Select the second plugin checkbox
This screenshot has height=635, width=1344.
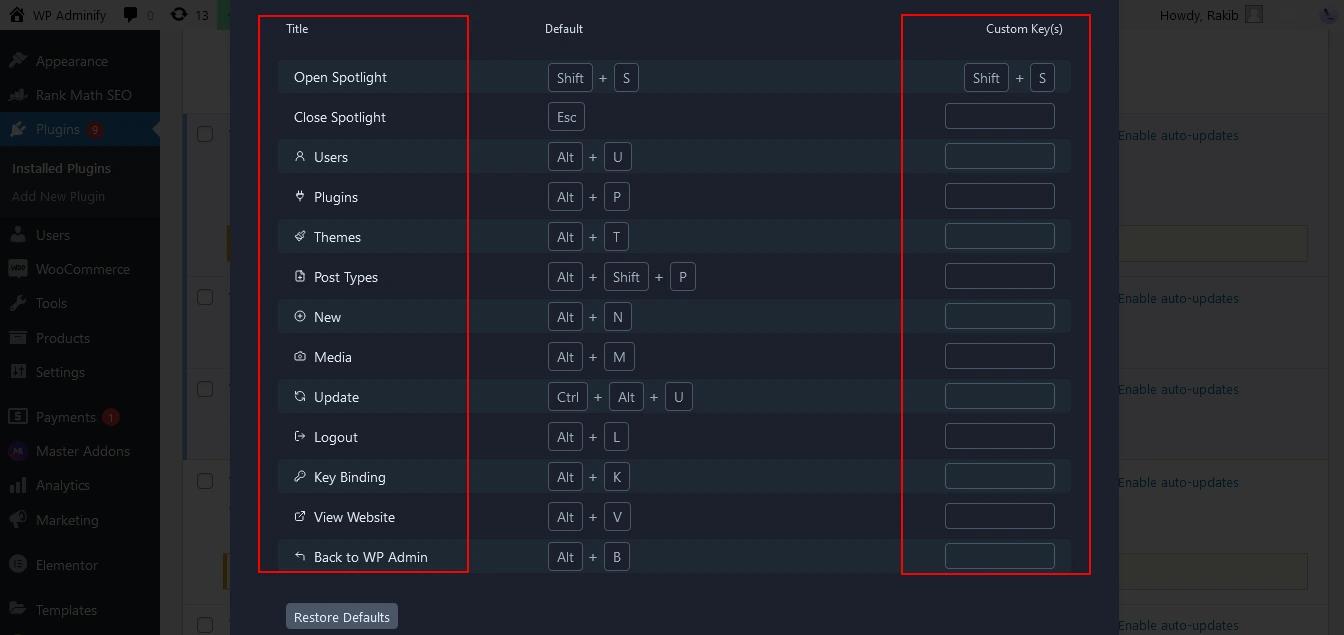pyautogui.click(x=206, y=296)
